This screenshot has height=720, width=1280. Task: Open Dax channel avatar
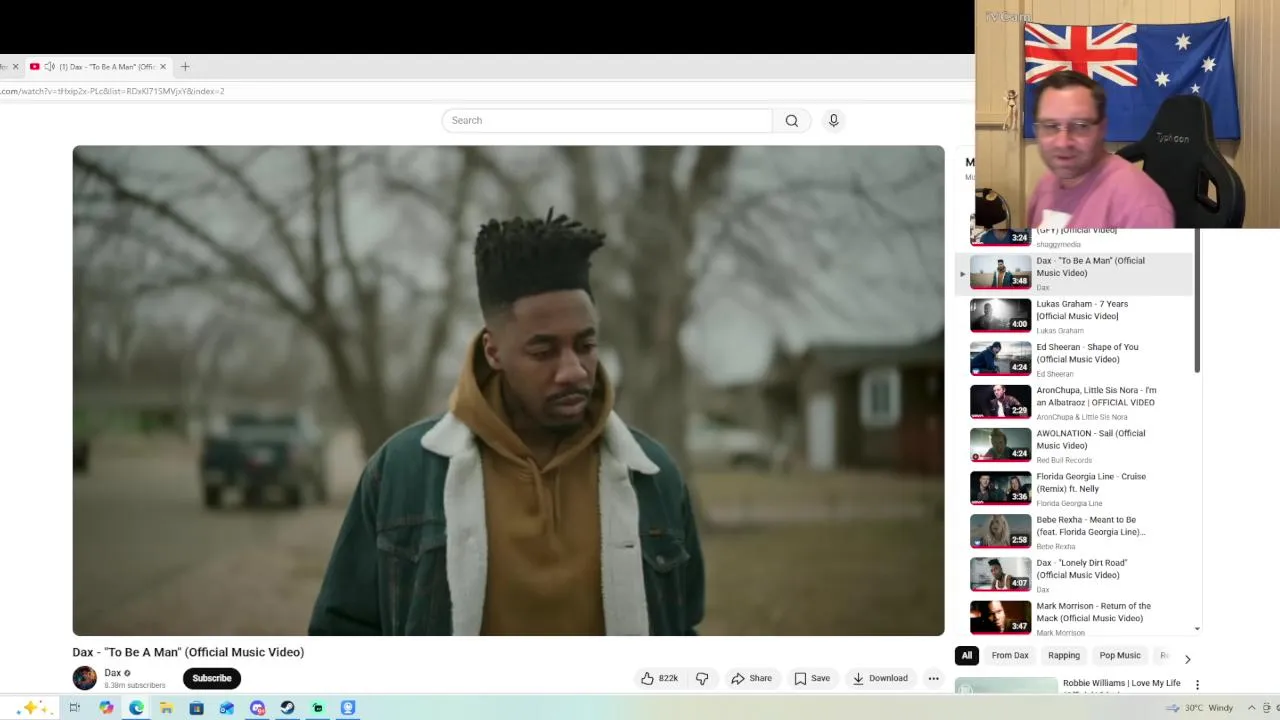tap(85, 678)
